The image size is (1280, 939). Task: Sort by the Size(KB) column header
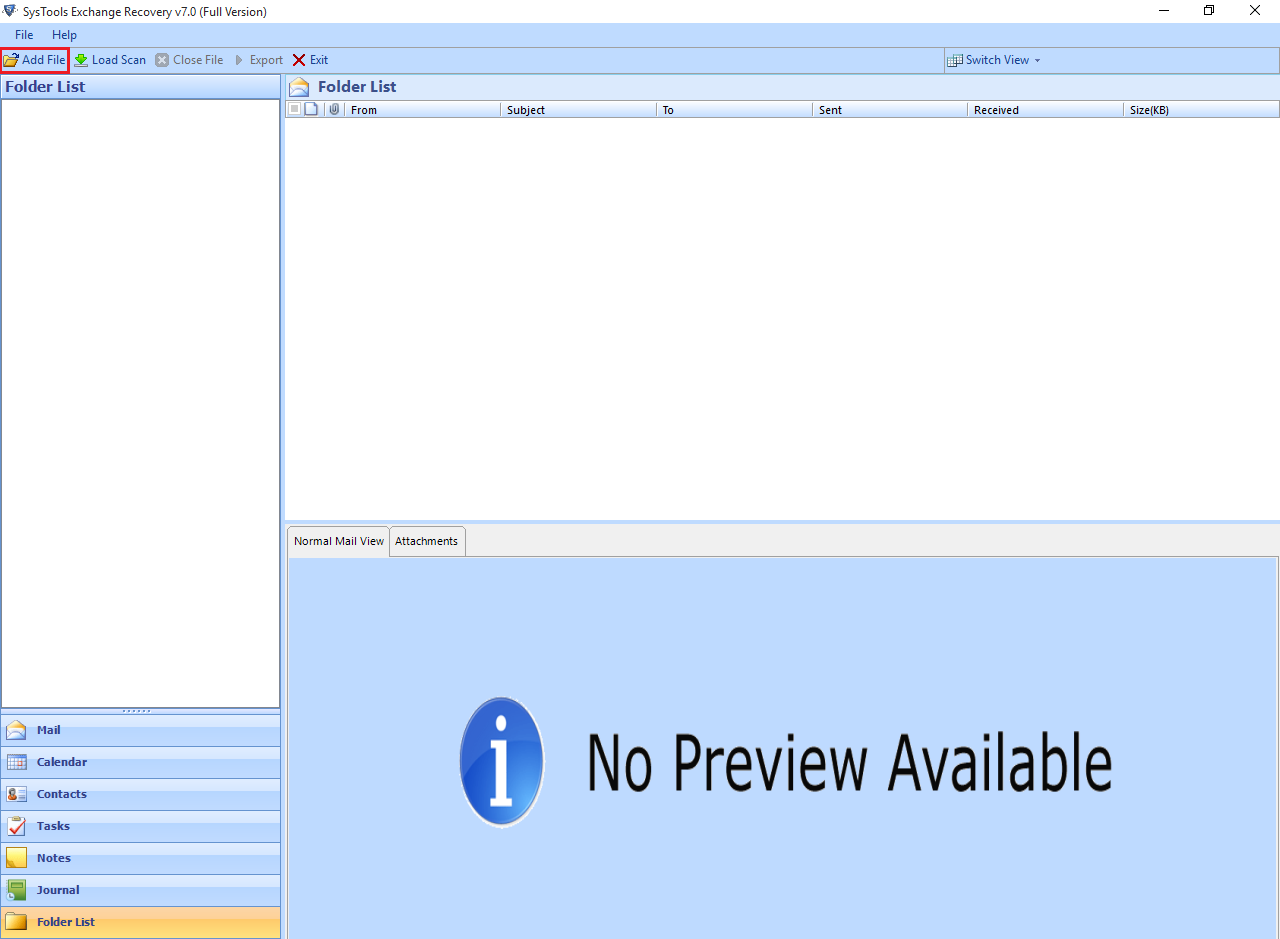click(x=1201, y=110)
